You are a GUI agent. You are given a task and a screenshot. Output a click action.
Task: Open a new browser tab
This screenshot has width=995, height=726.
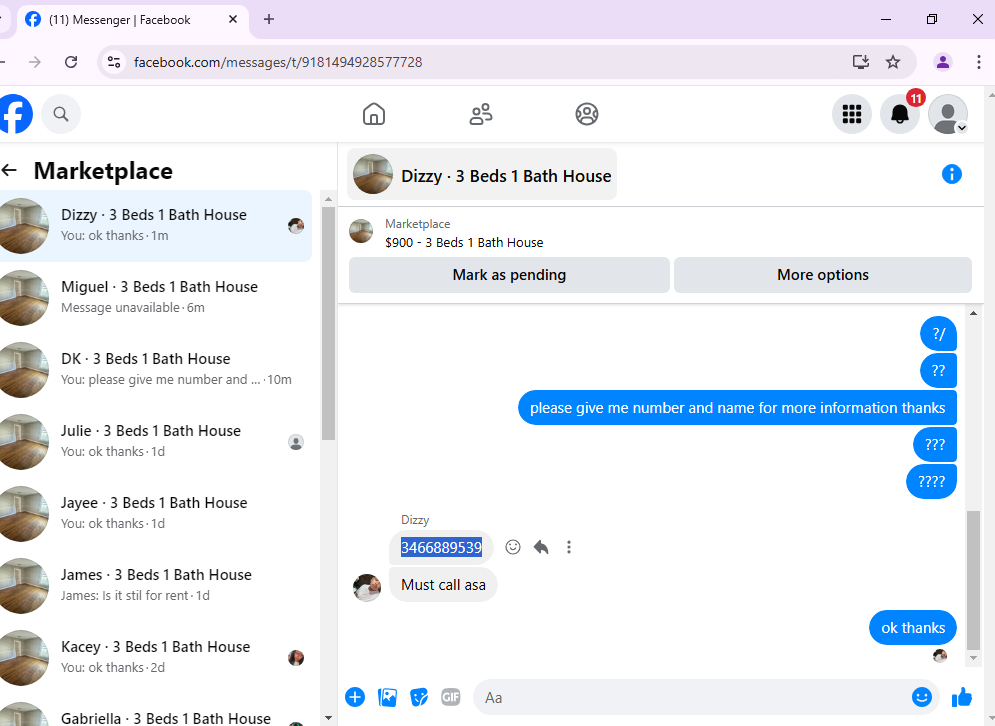pos(269,19)
